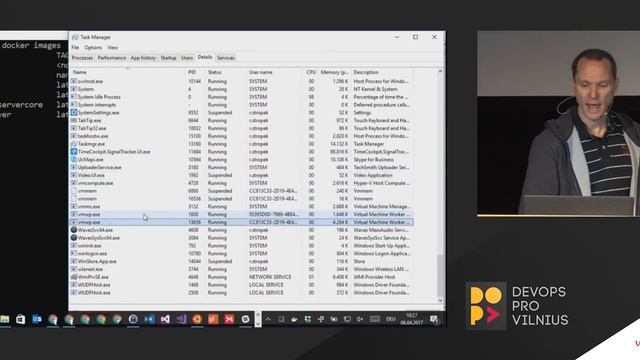Switch to the Processes tab
Image resolution: width=640 pixels, height=360 pixels.
(x=82, y=58)
